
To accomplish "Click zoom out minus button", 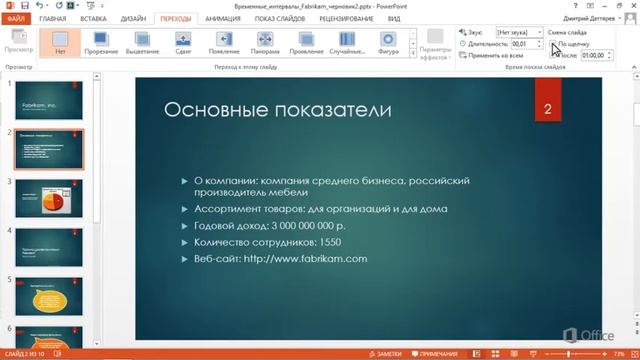I will tap(547, 354).
